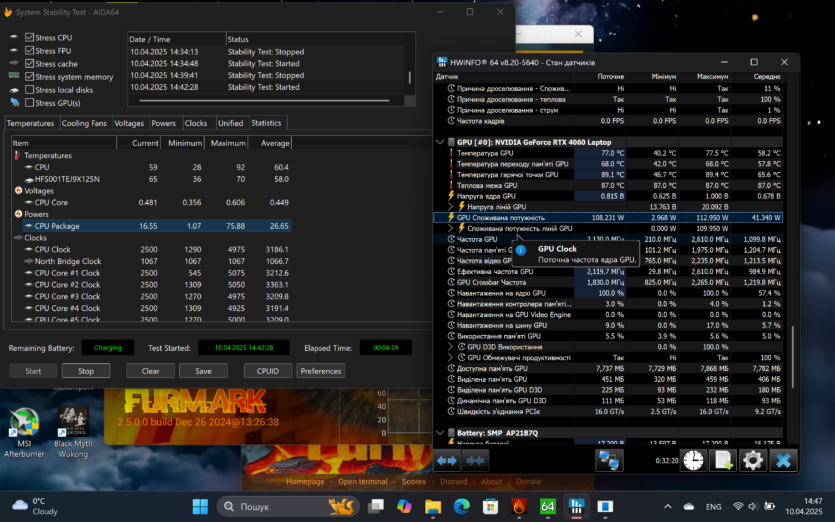The image size is (835, 522).
Task: Open OneDrive cloud tray icon
Action: 689,507
